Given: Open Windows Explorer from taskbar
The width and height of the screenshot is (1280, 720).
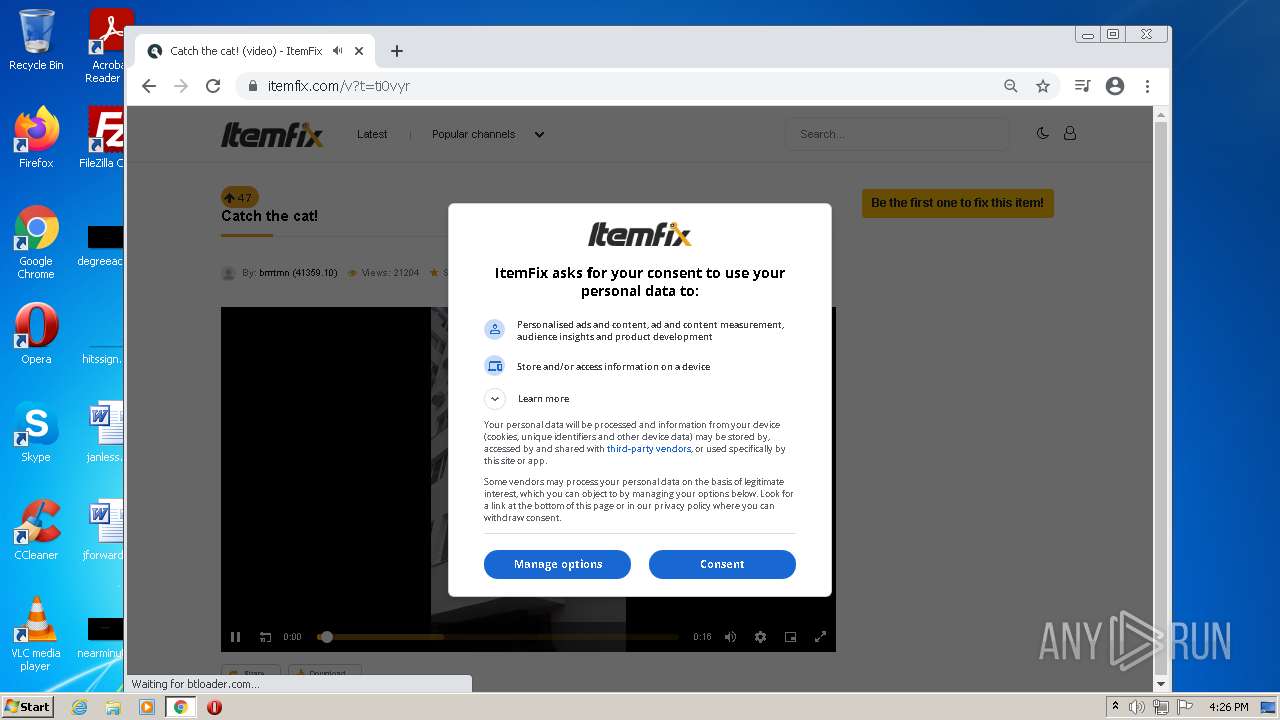Looking at the screenshot, I should click(x=113, y=707).
